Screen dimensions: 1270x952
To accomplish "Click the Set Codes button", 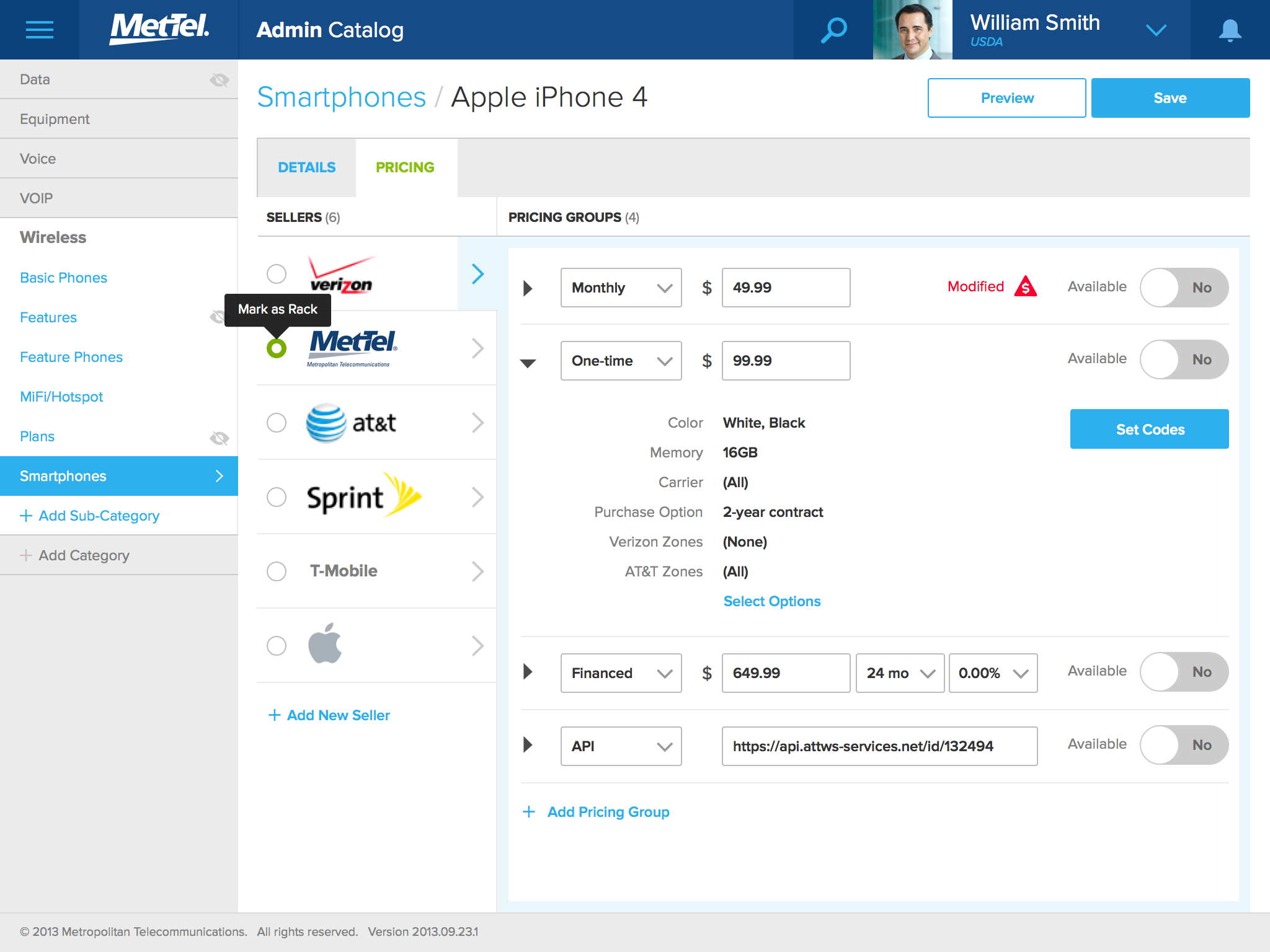I will [1149, 429].
